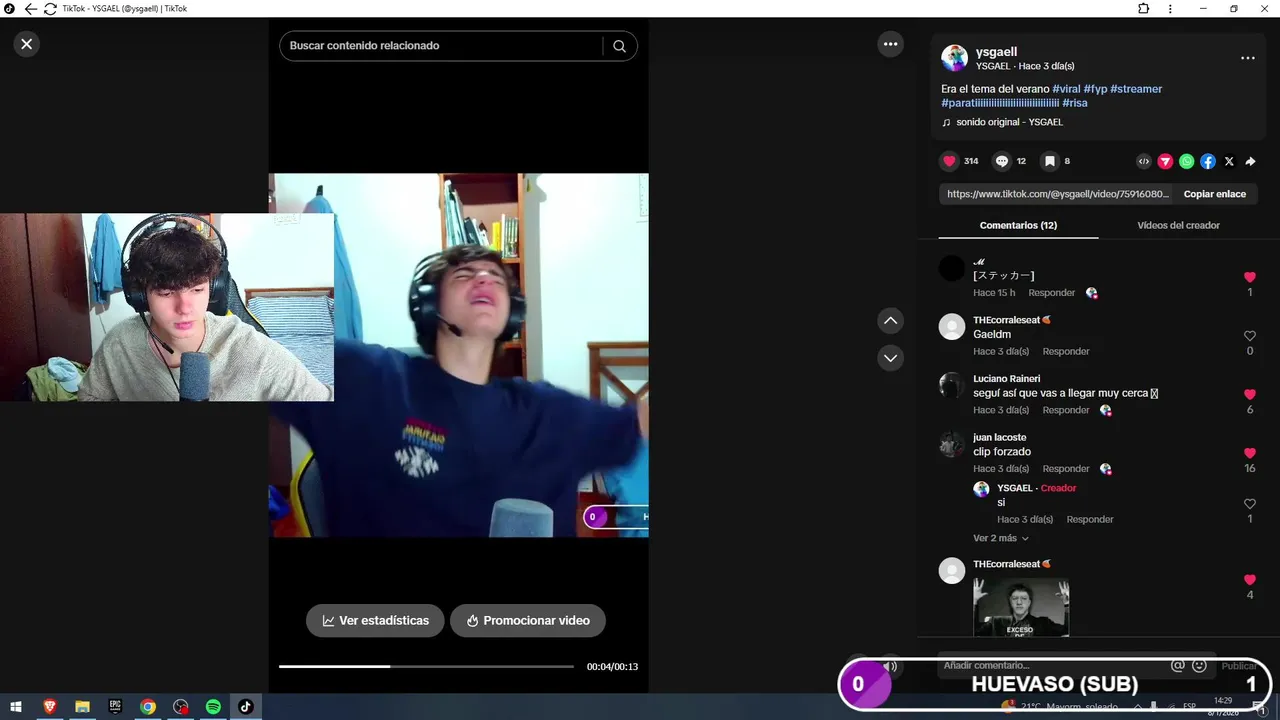
Task: Click the search magnifier icon
Action: [x=619, y=46]
